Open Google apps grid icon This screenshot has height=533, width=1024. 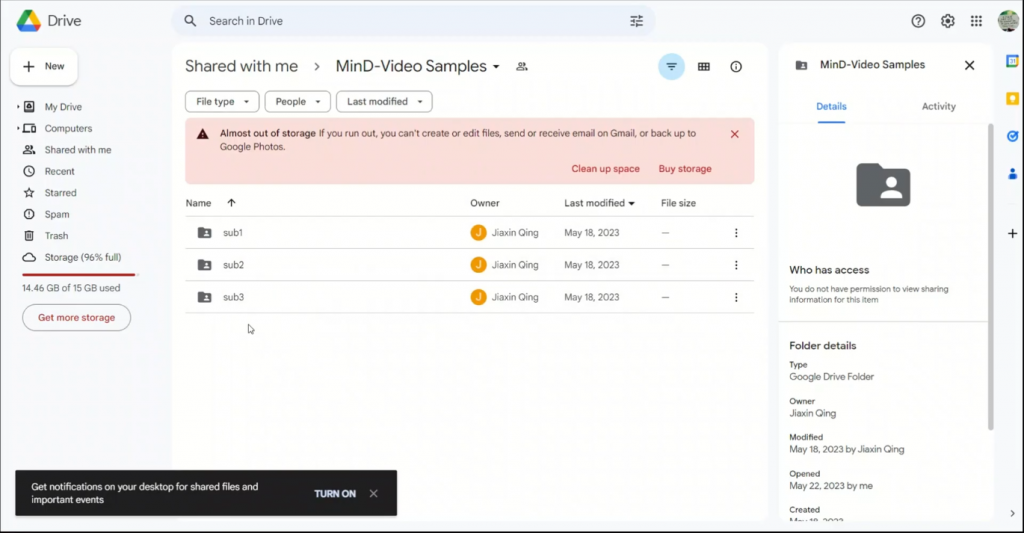click(x=976, y=21)
